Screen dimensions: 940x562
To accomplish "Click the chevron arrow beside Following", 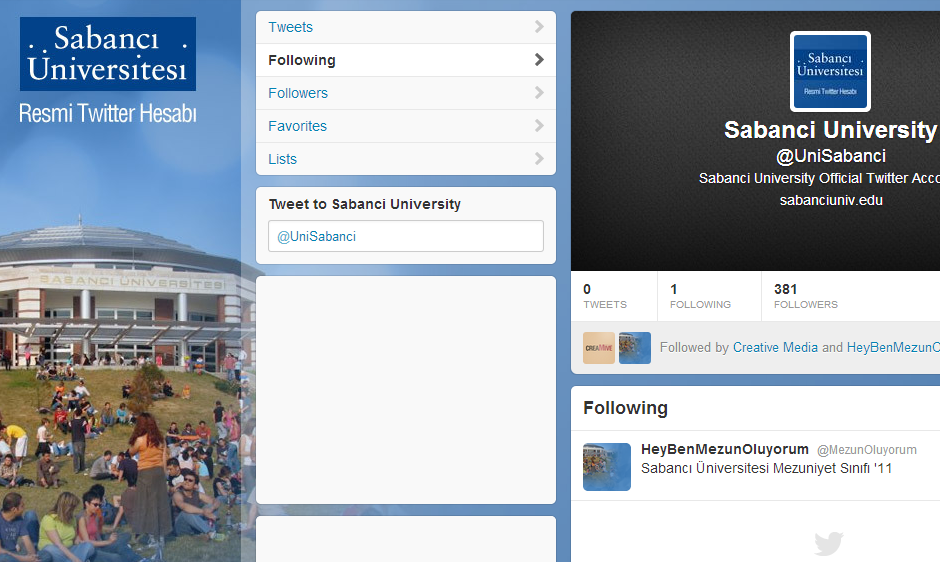I will point(539,59).
